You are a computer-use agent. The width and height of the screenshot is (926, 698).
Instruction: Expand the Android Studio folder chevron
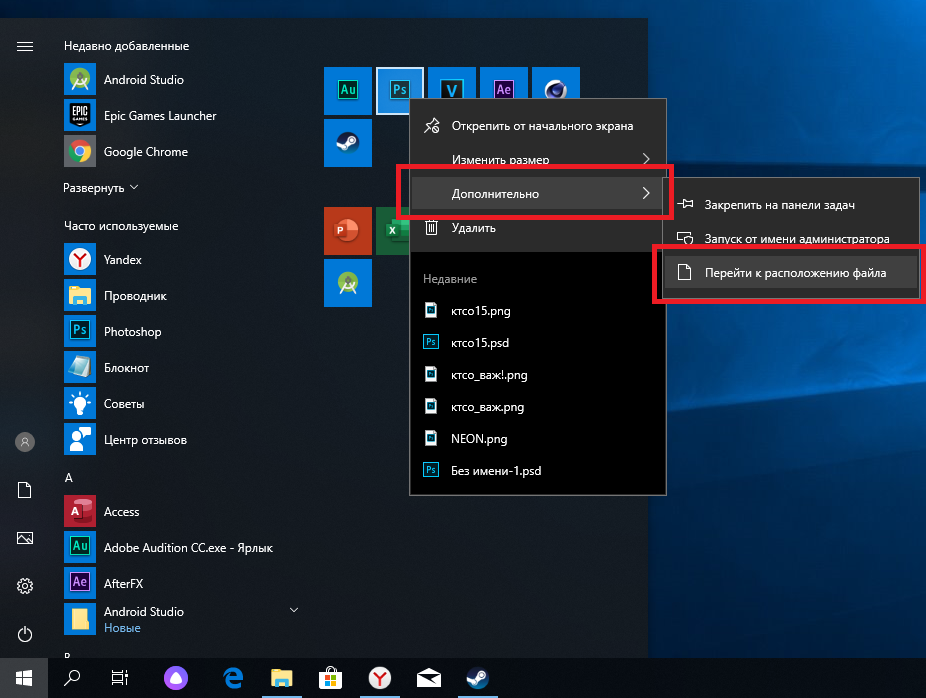point(294,610)
